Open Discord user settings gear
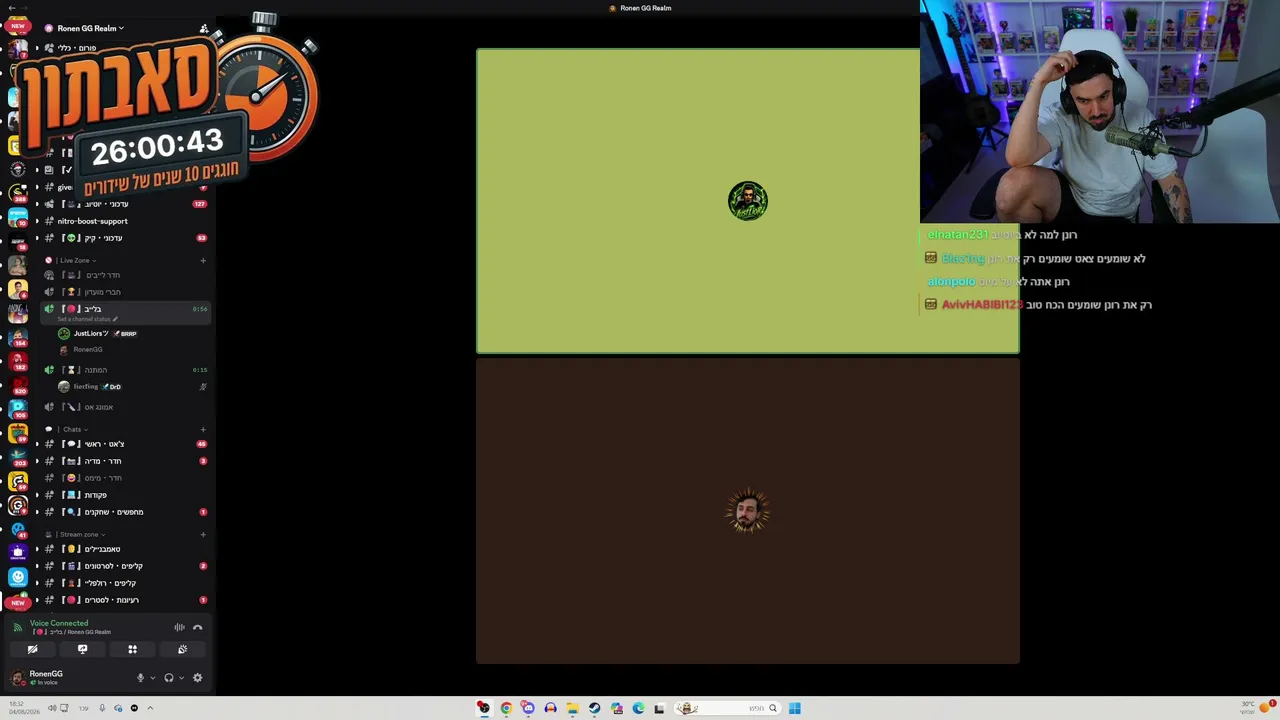This screenshot has width=1280, height=720. pos(197,678)
